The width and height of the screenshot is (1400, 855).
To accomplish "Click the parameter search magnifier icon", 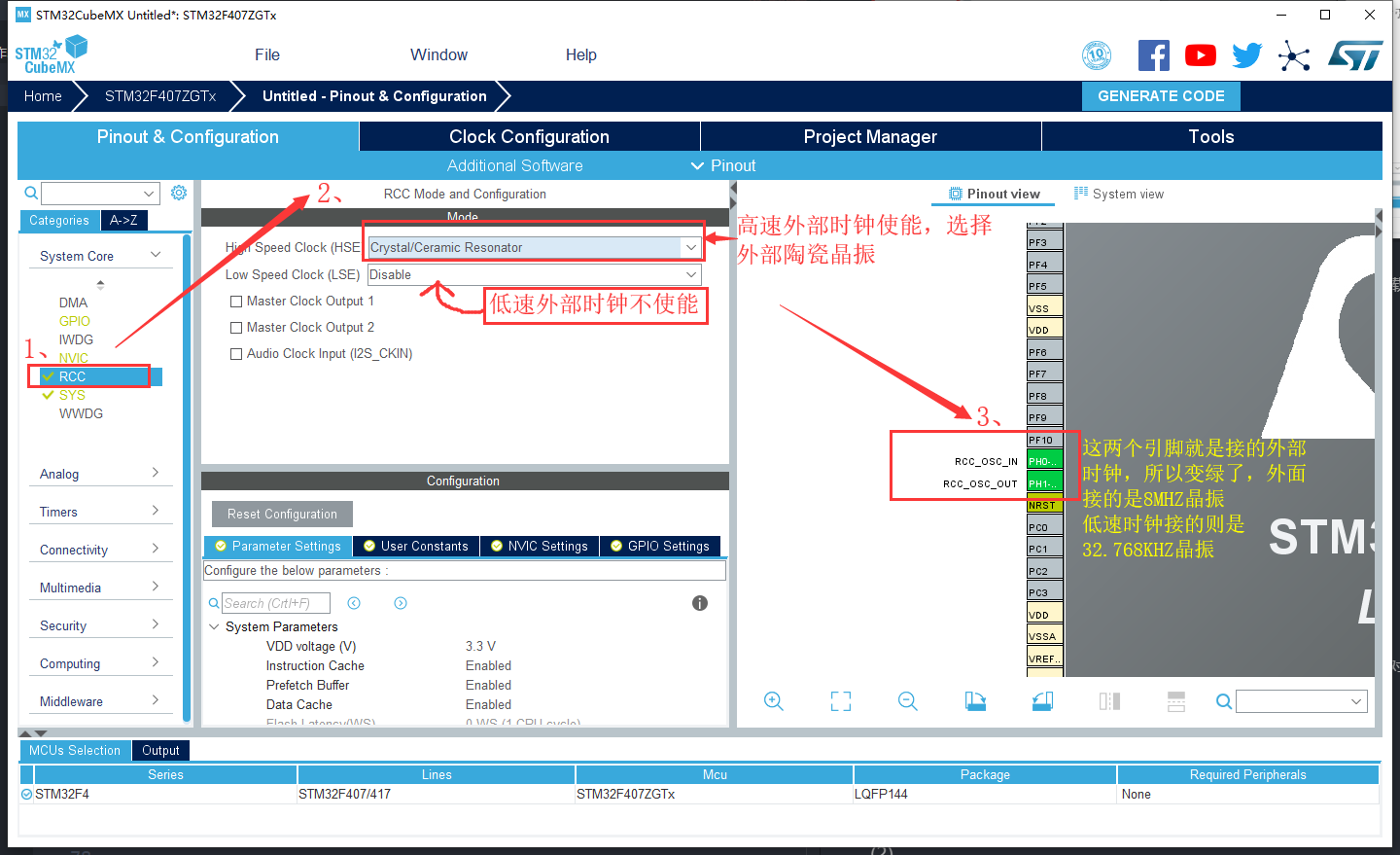I will [x=214, y=604].
